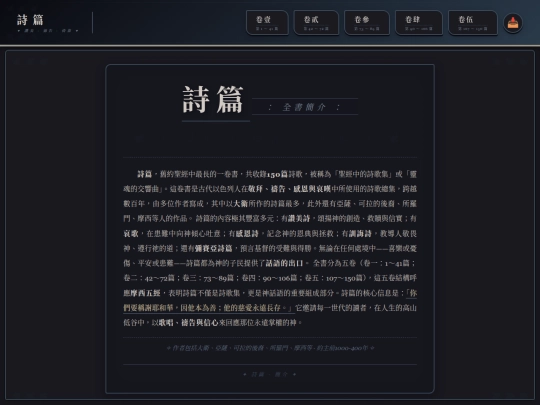Click the orange inbox download icon
The height and width of the screenshot is (405, 540).
pyautogui.click(x=513, y=23)
